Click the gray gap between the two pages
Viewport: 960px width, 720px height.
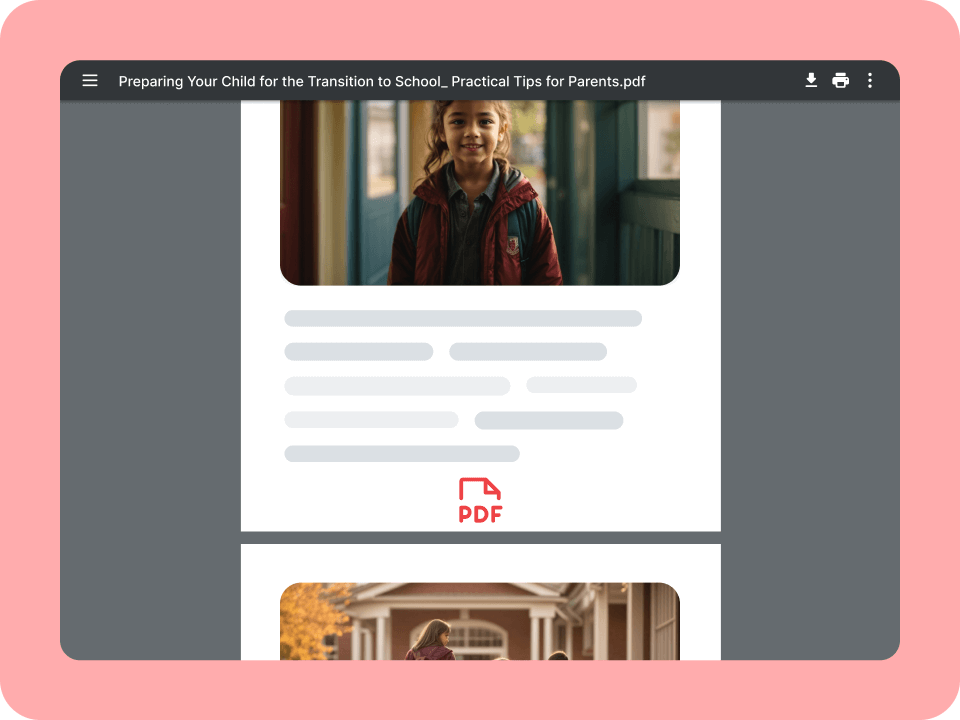480,538
